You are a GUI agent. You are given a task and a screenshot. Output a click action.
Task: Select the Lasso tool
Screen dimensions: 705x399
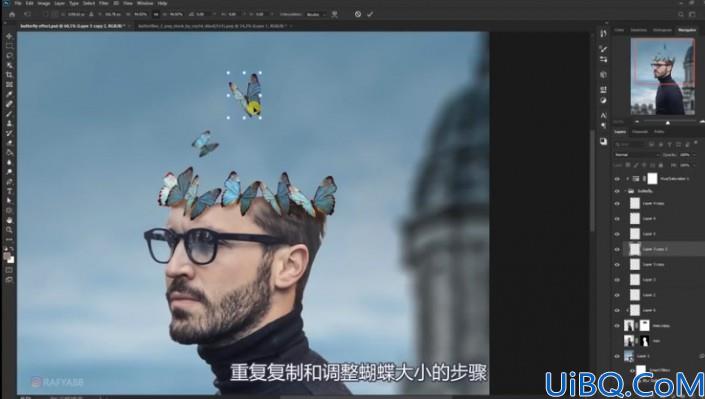click(9, 55)
